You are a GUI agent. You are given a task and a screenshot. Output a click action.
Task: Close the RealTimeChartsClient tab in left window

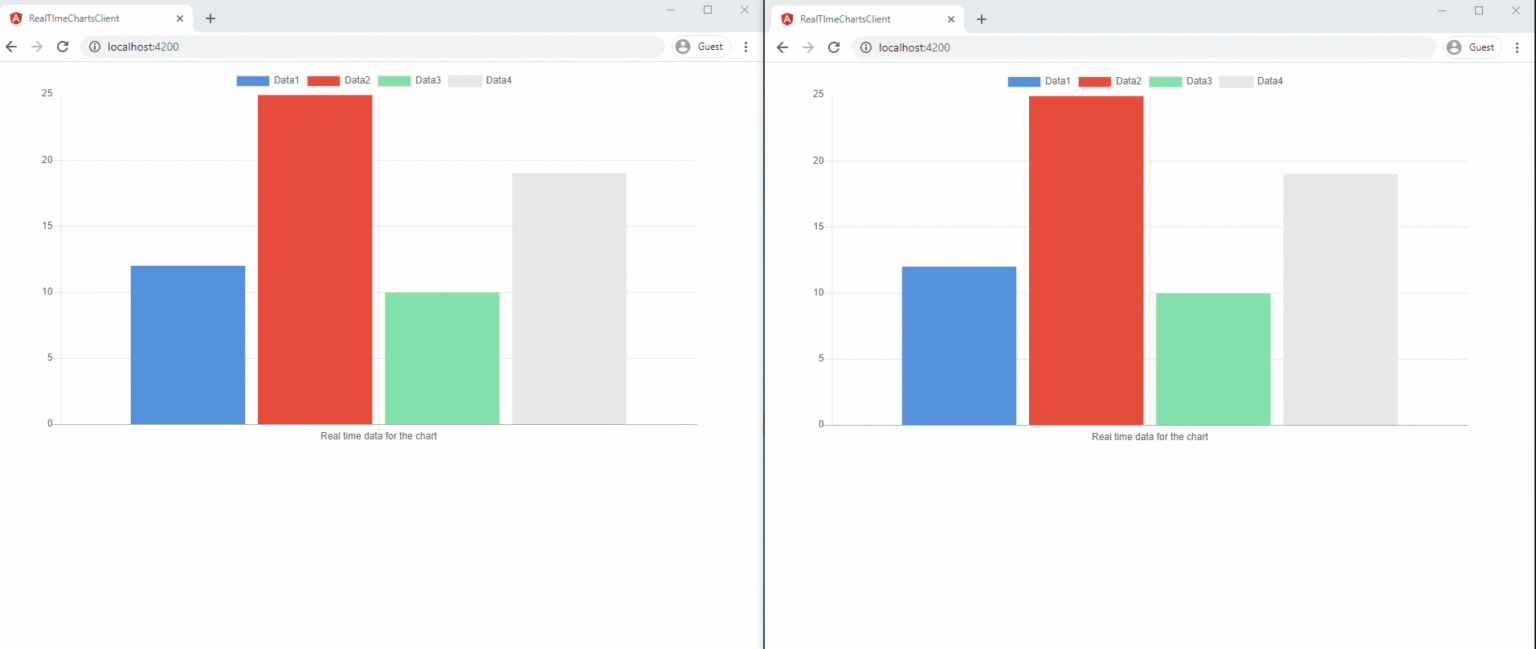180,19
